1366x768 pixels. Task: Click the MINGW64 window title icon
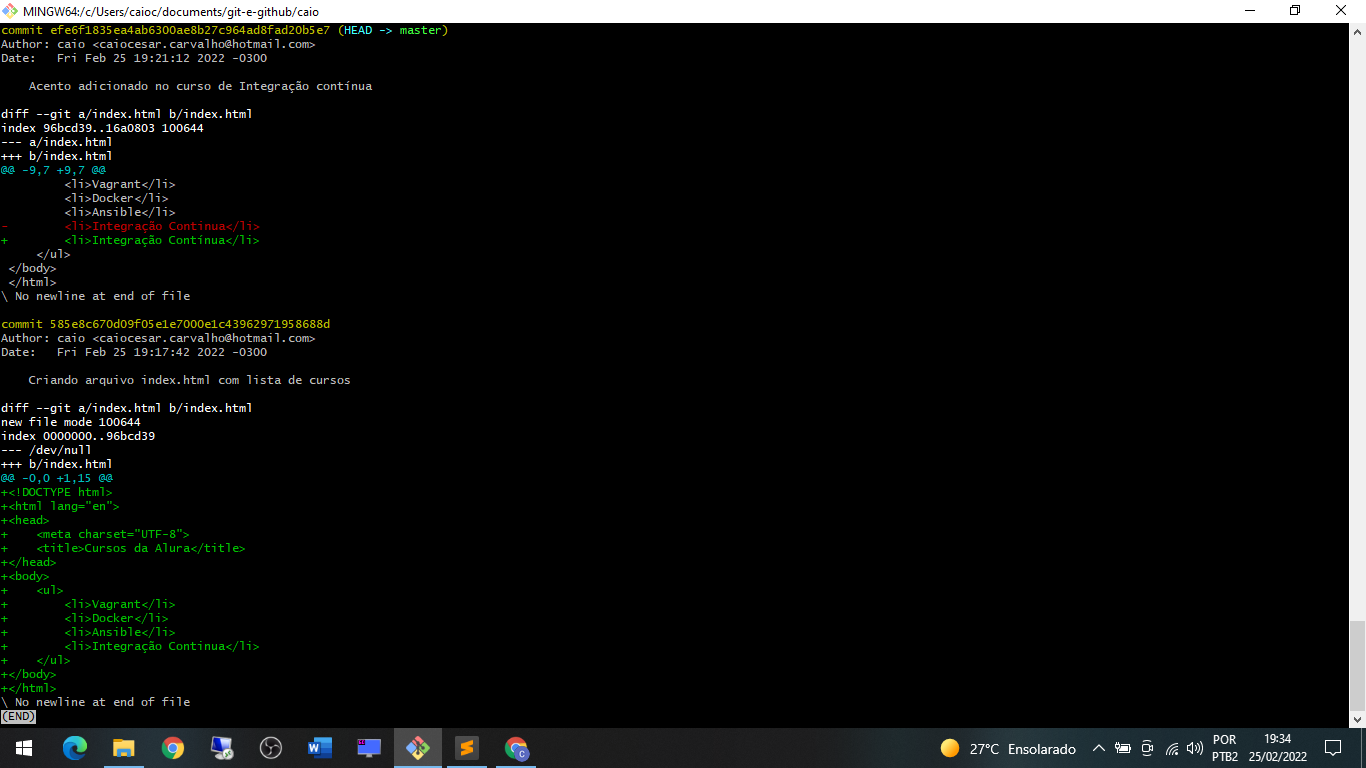pyautogui.click(x=11, y=11)
